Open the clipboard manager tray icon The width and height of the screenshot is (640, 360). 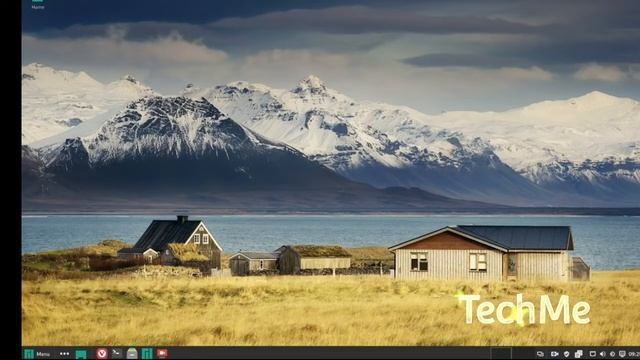pyautogui.click(x=579, y=354)
